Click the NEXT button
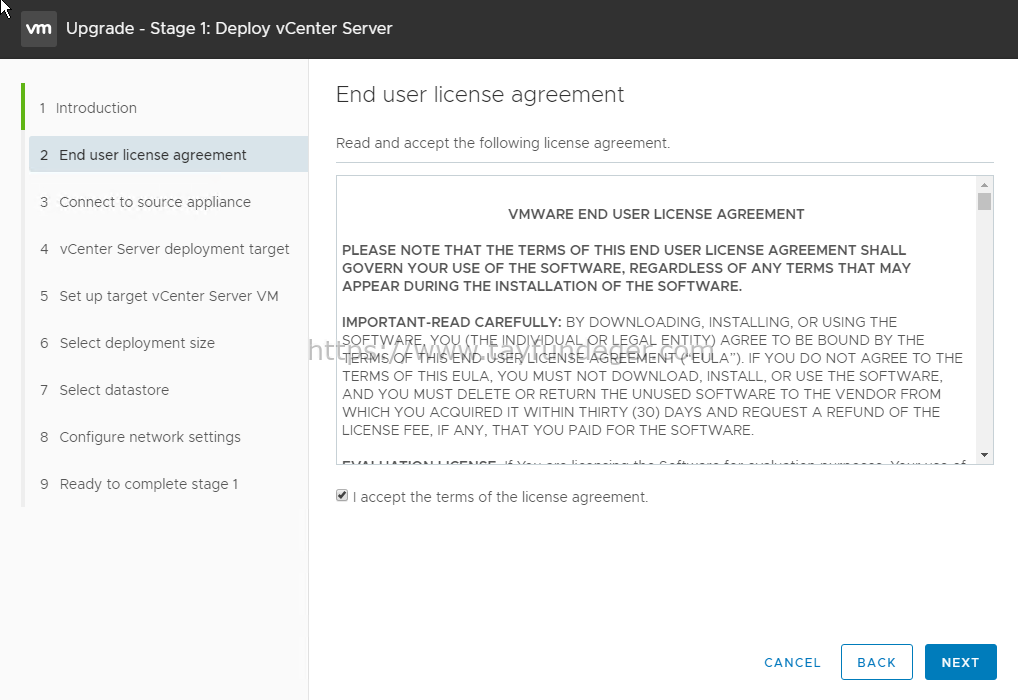This screenshot has width=1018, height=700. 960,662
